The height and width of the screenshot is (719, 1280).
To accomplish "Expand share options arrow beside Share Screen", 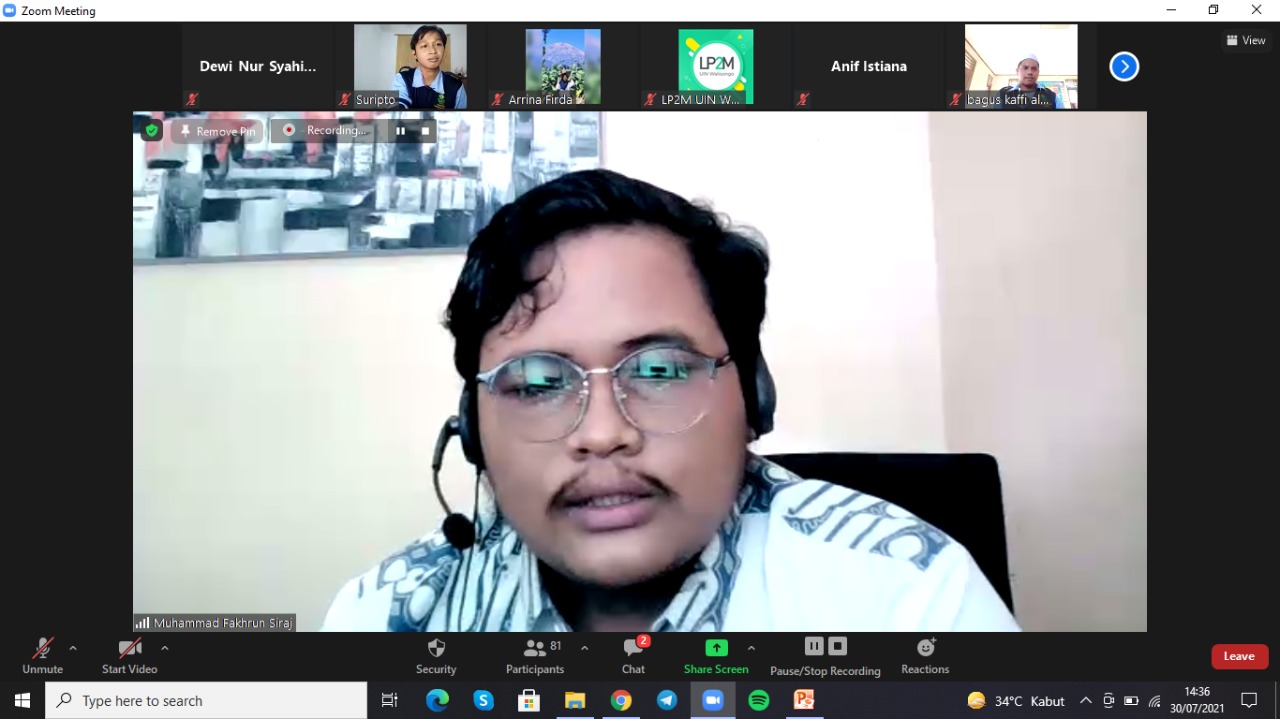I will pos(751,648).
